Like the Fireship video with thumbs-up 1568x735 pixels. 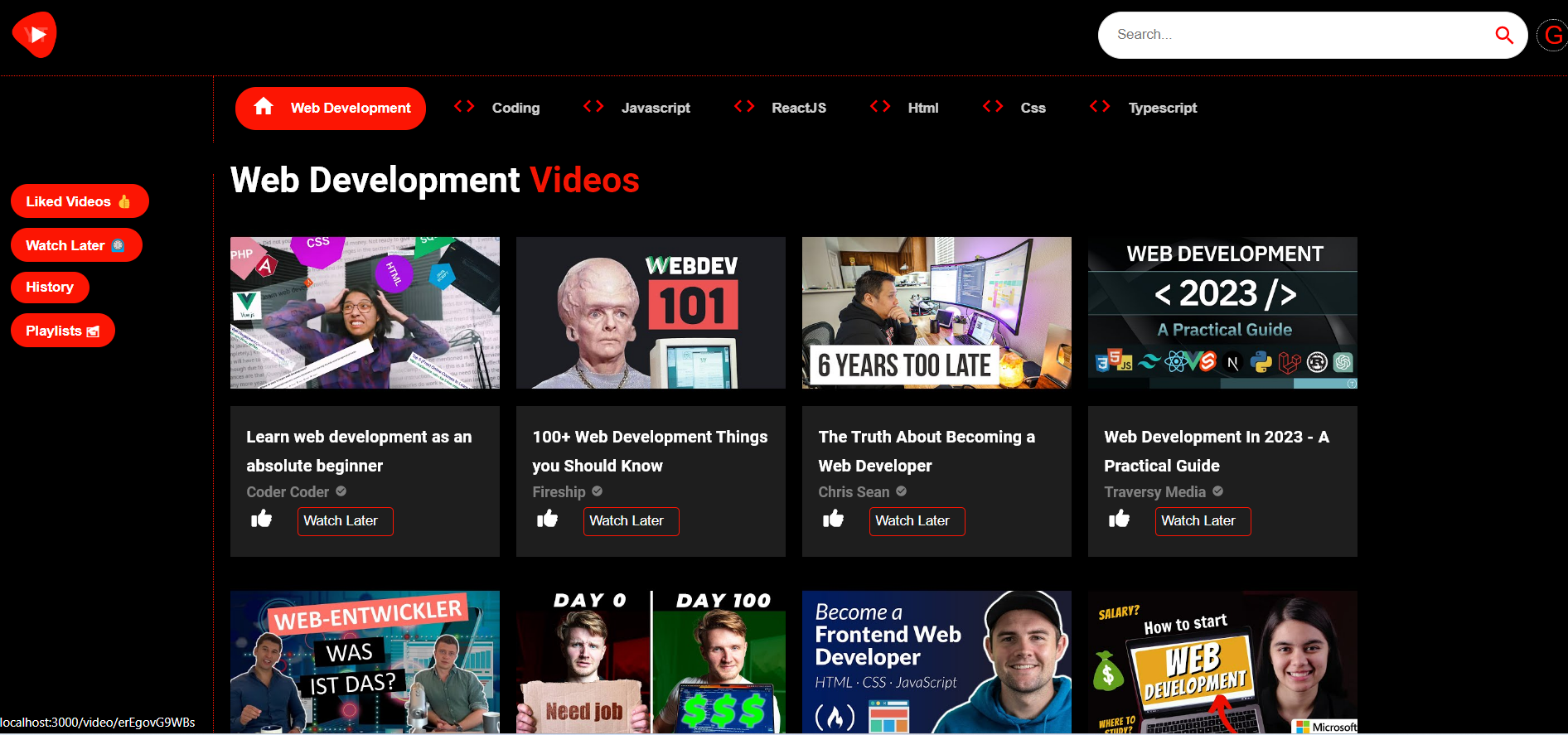[547, 519]
